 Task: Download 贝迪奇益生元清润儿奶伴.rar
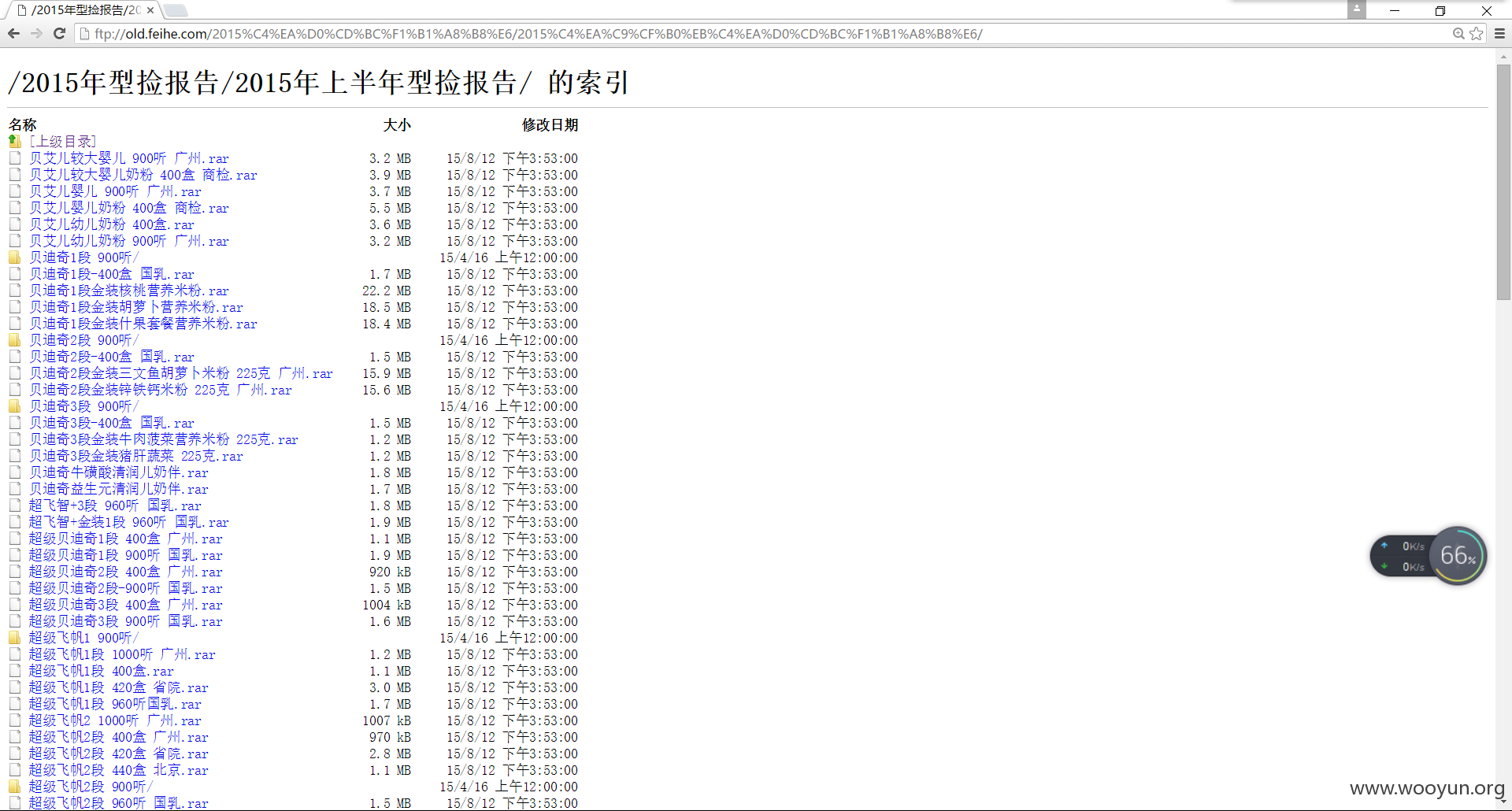119,489
